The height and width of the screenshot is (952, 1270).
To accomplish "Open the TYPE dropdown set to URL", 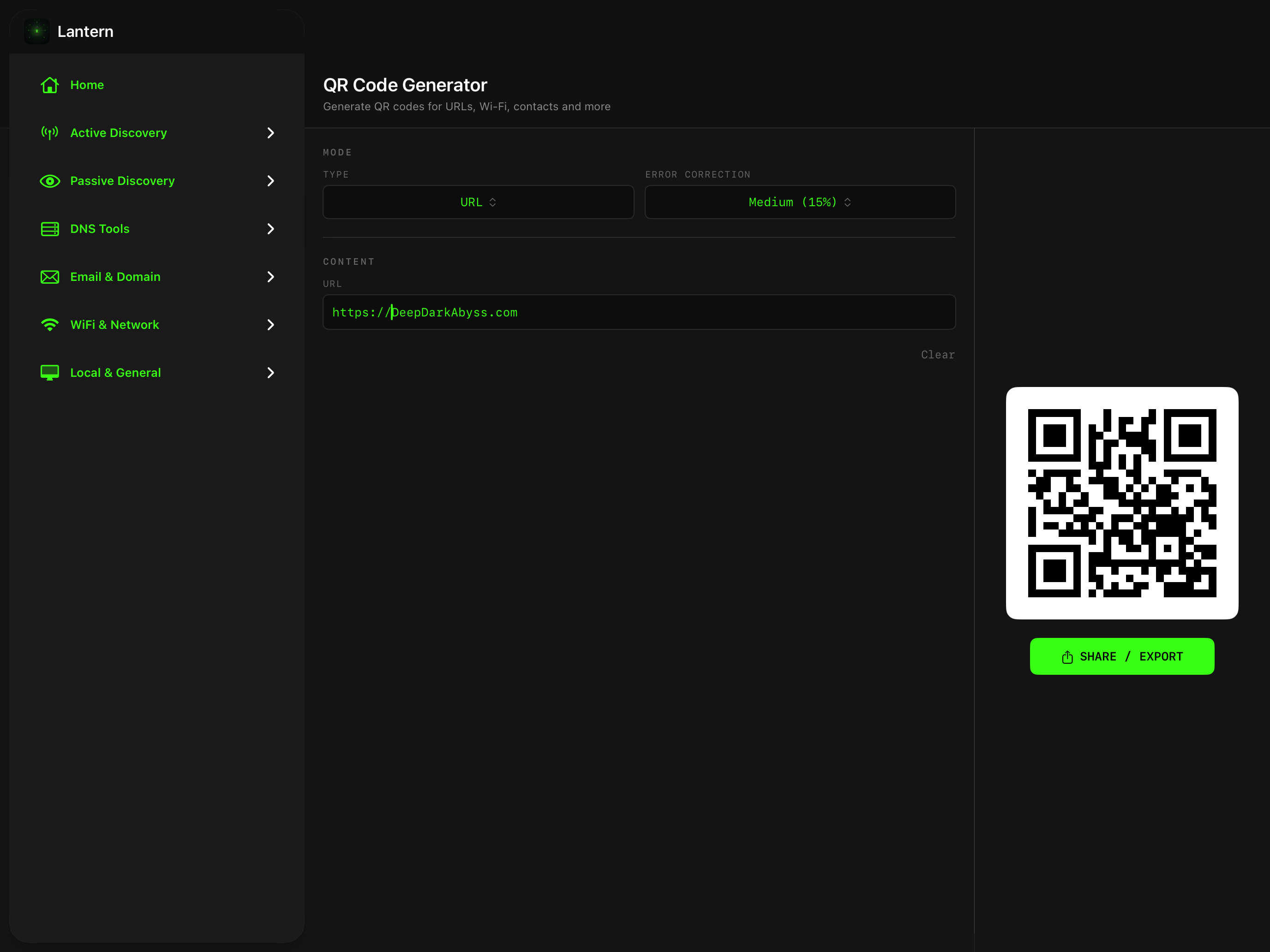I will pyautogui.click(x=478, y=202).
